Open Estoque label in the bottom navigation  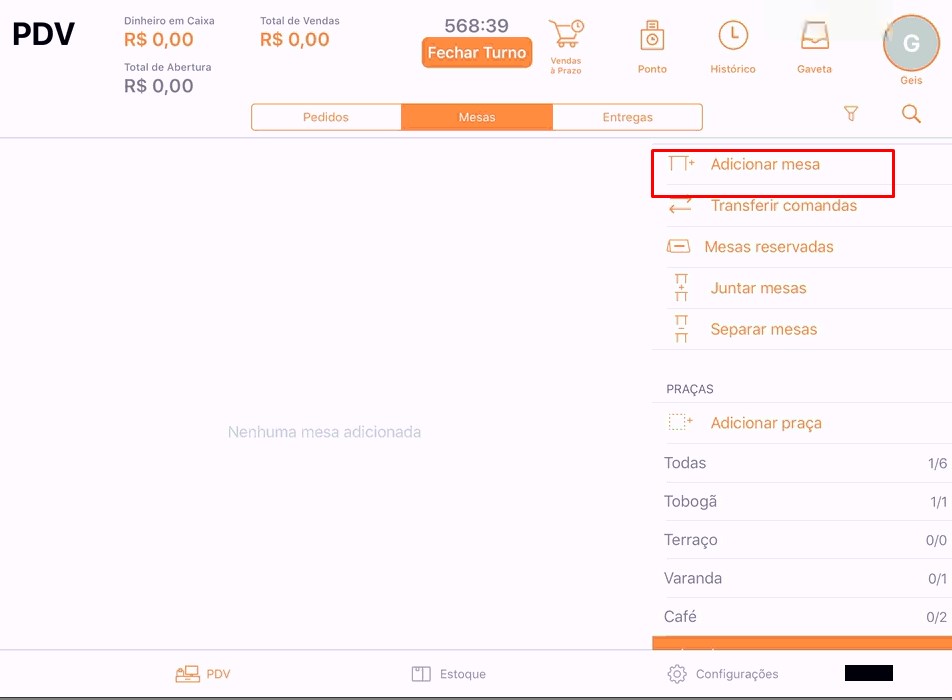click(x=463, y=674)
